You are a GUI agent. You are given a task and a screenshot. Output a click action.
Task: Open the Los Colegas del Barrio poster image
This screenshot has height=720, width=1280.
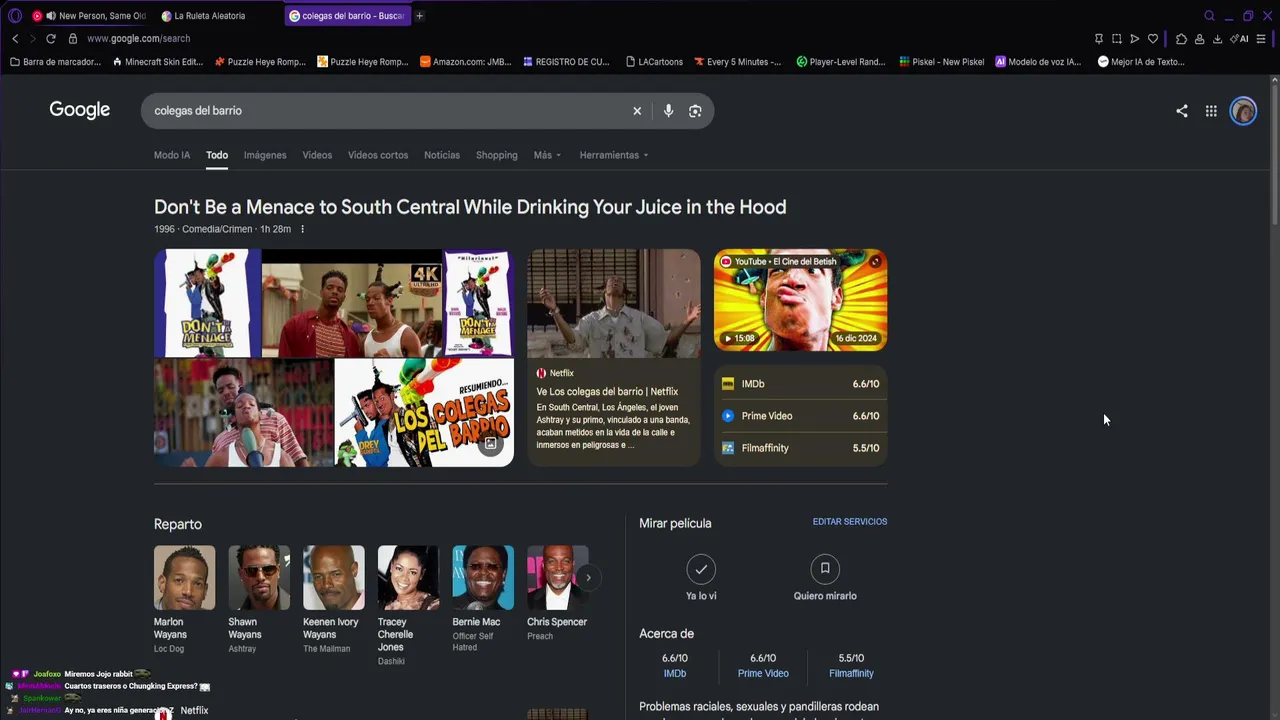pos(424,413)
